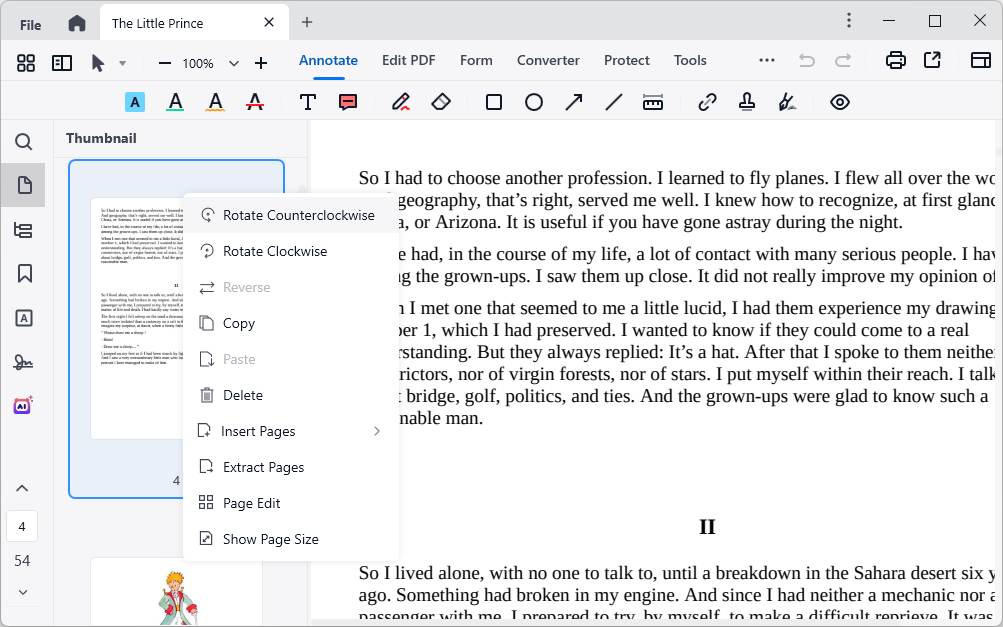Viewport: 1003px width, 627px height.
Task: Toggle the hide annotations eye icon
Action: [839, 101]
